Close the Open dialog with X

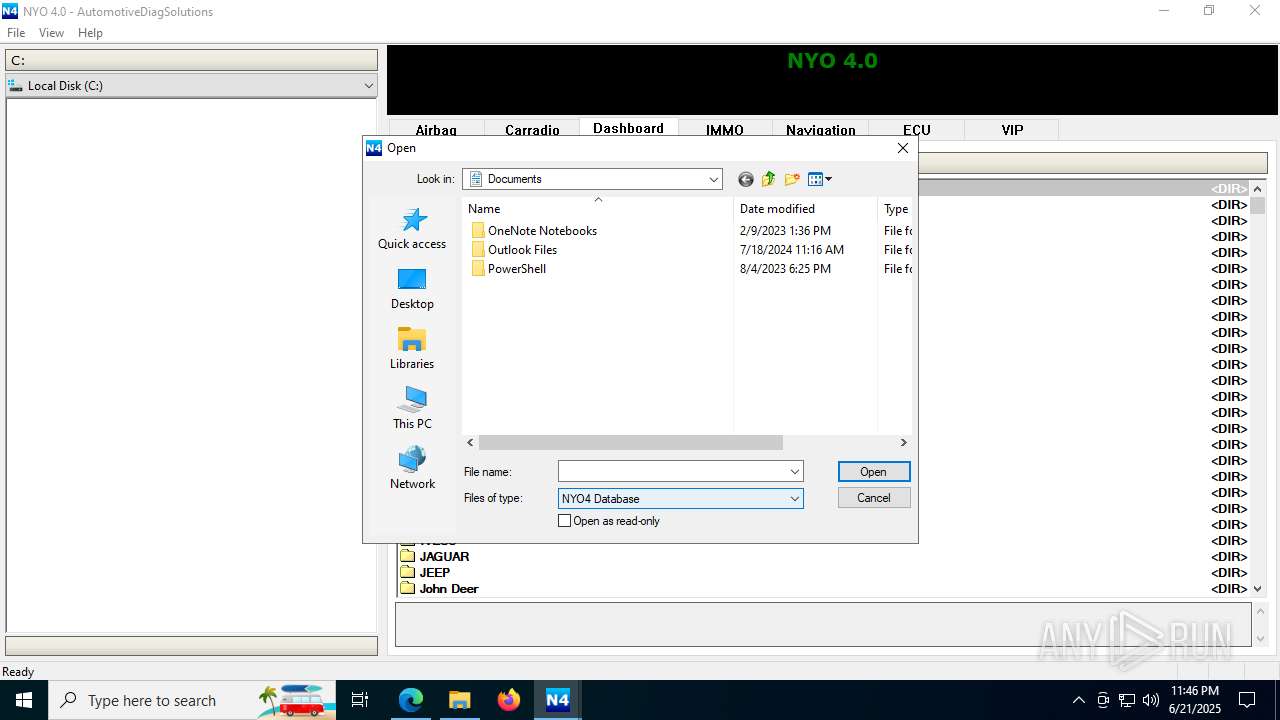coord(902,148)
